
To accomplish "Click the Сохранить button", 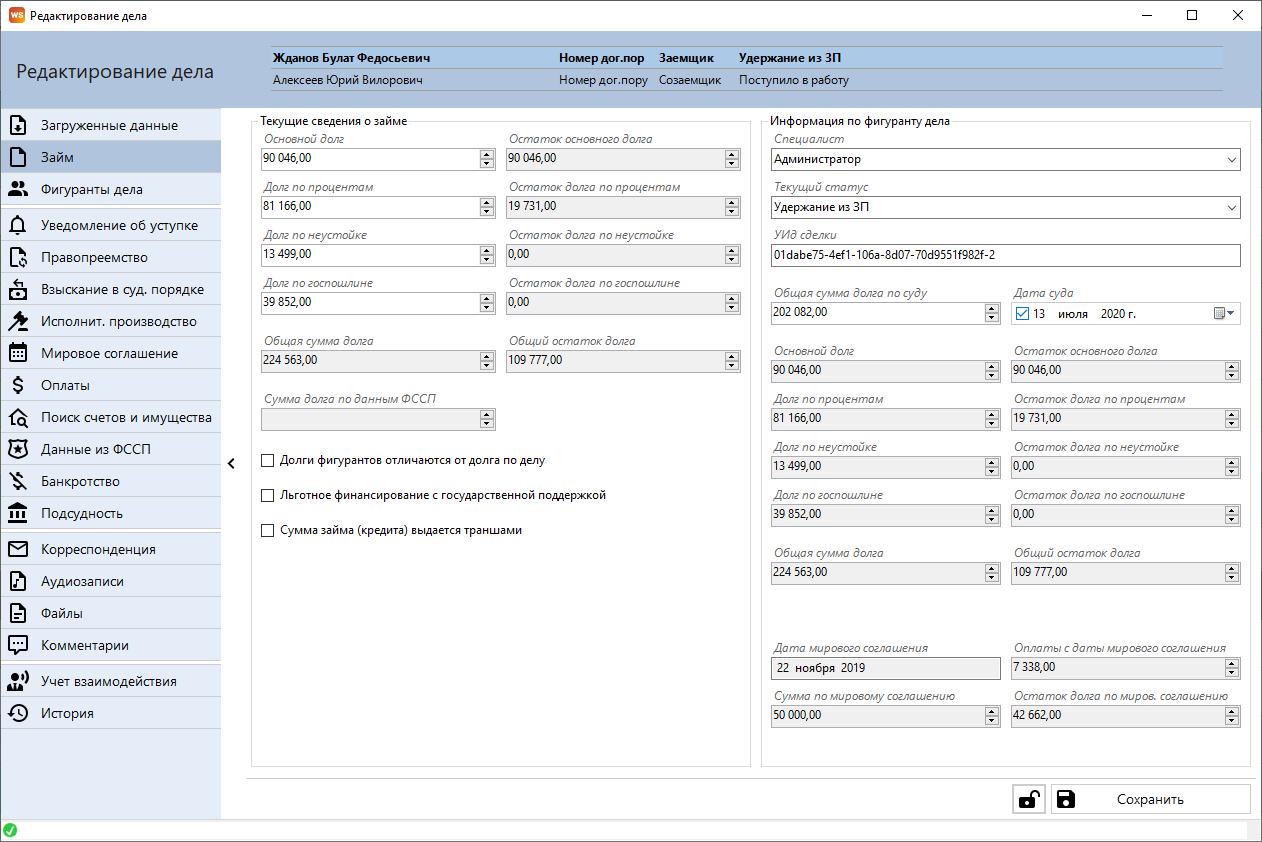I will click(x=1150, y=799).
